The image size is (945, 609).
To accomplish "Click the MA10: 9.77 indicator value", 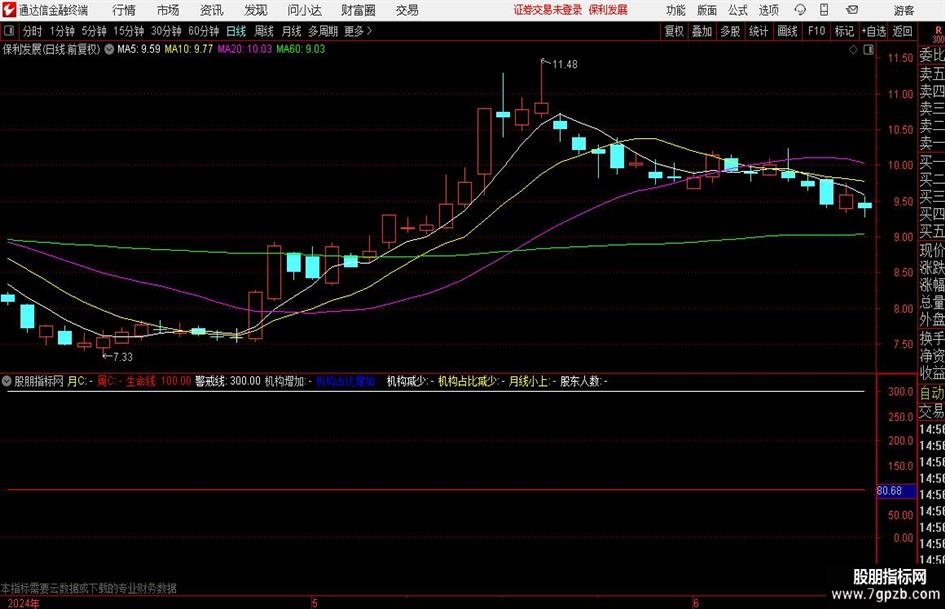I will [x=189, y=49].
